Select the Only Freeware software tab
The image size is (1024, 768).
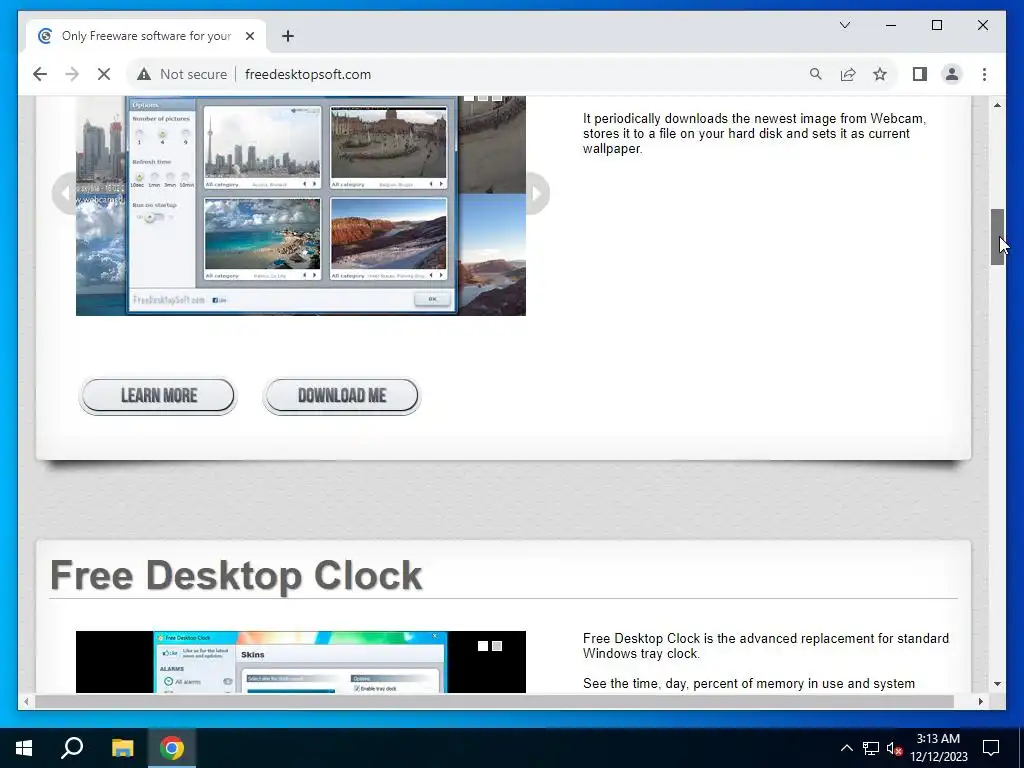click(146, 36)
